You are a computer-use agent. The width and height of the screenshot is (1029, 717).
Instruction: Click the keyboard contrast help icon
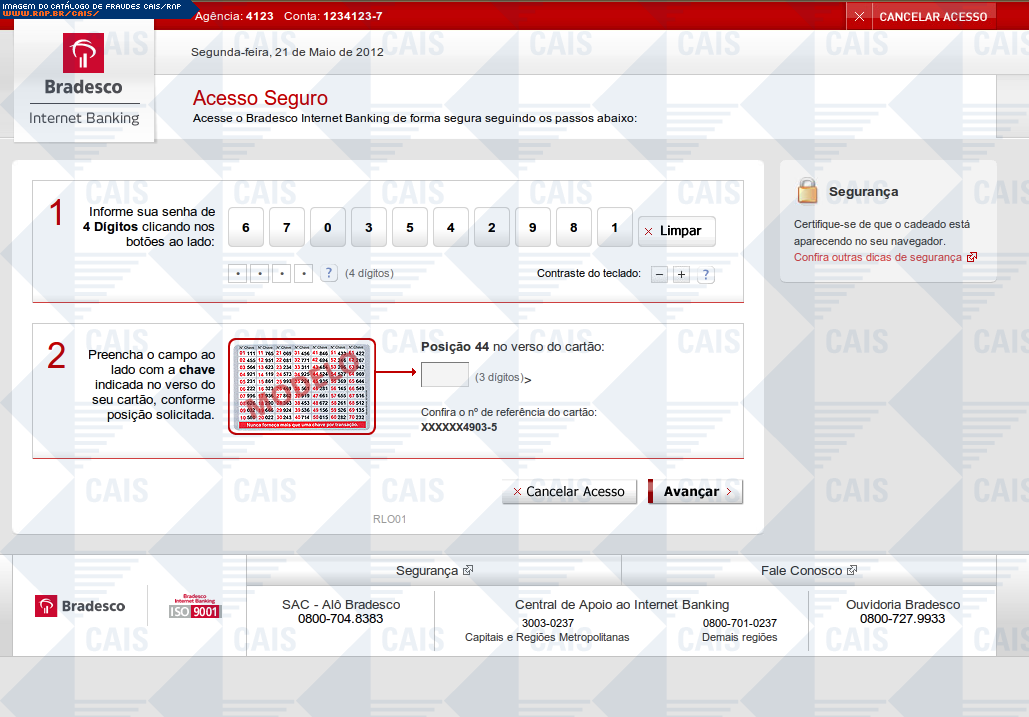706,275
